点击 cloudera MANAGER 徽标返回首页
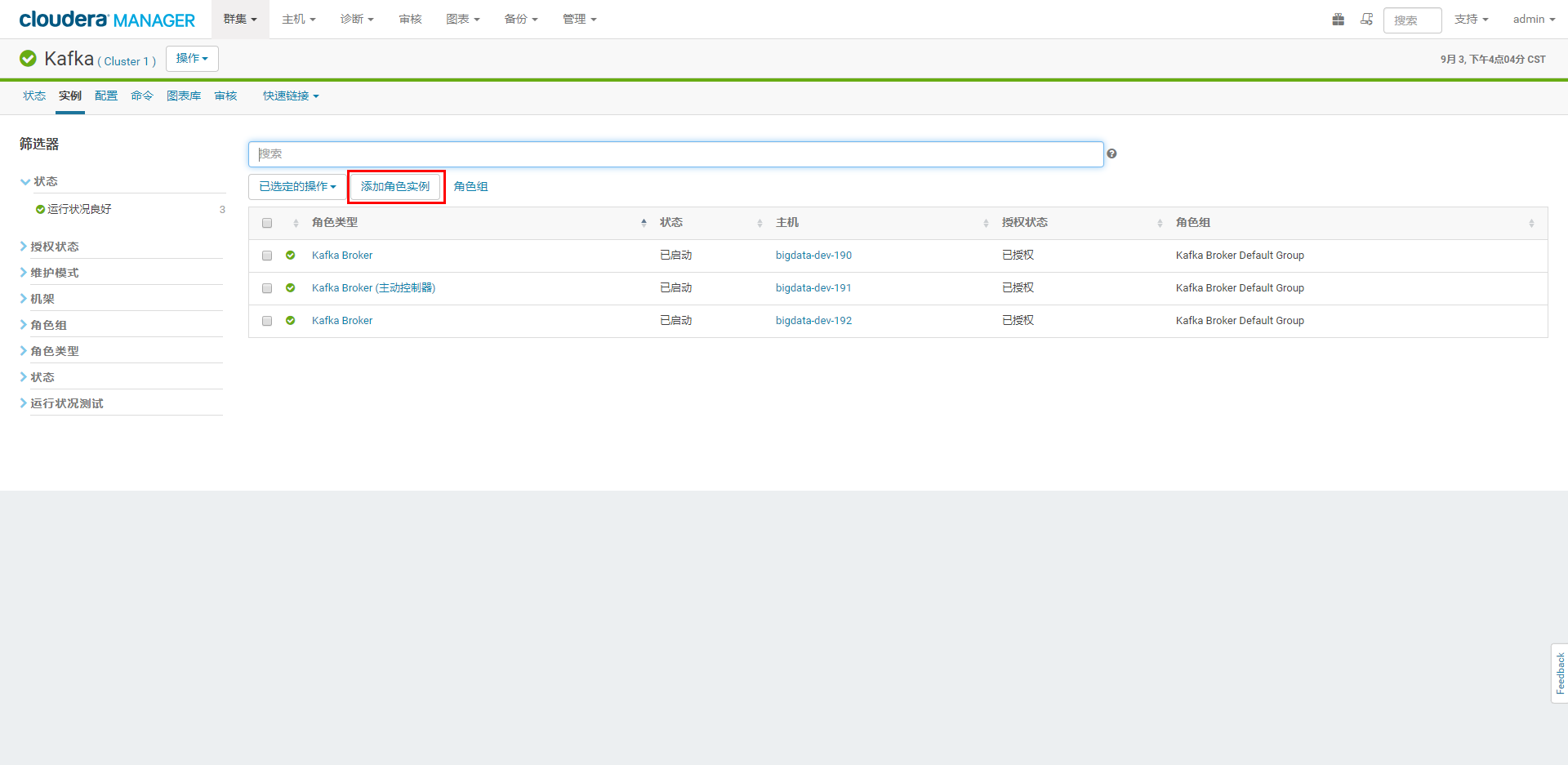The width and height of the screenshot is (1568, 765). (106, 19)
